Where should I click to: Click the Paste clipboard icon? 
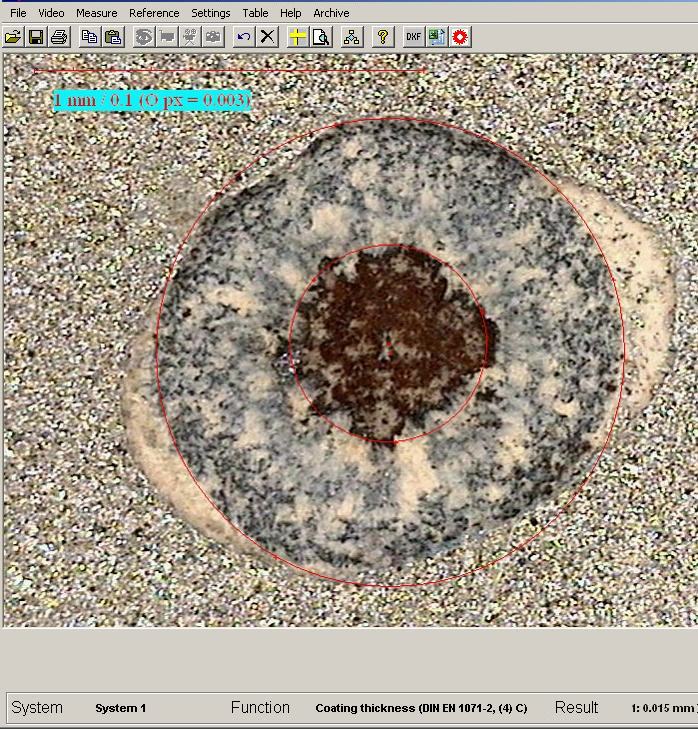click(113, 37)
